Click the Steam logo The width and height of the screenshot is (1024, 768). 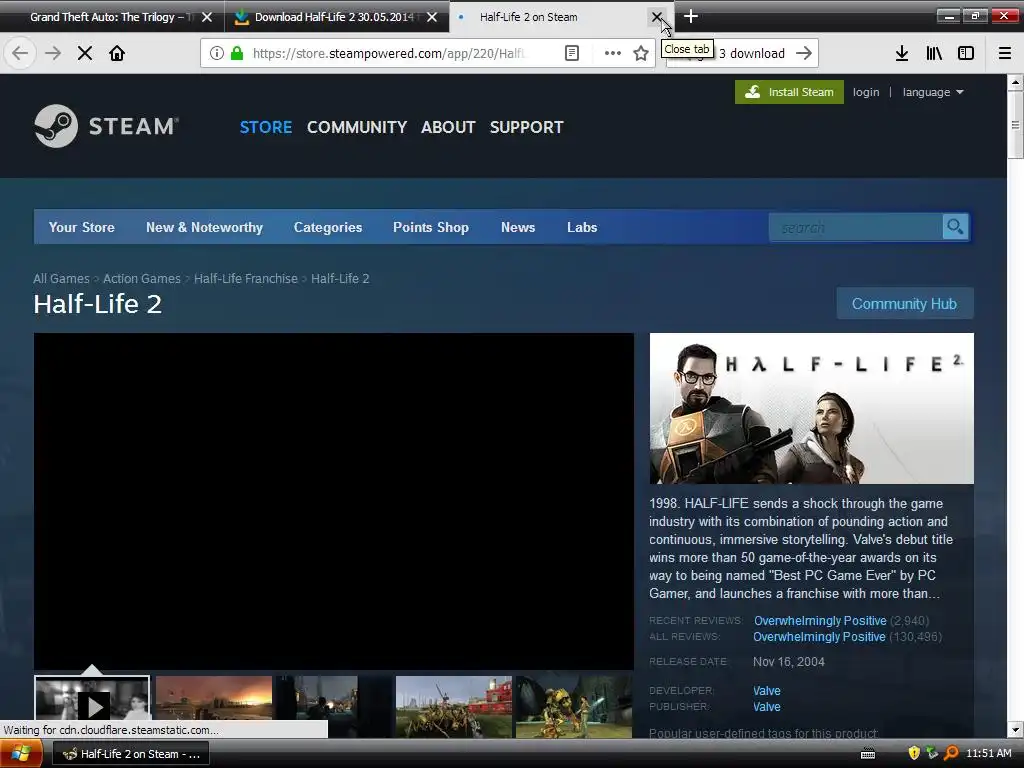[106, 126]
